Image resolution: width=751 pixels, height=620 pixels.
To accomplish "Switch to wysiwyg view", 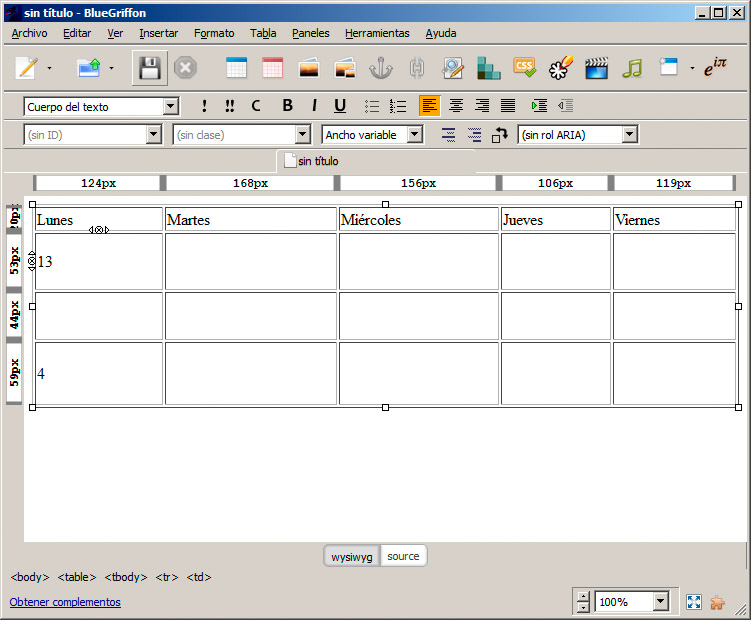I will point(352,556).
